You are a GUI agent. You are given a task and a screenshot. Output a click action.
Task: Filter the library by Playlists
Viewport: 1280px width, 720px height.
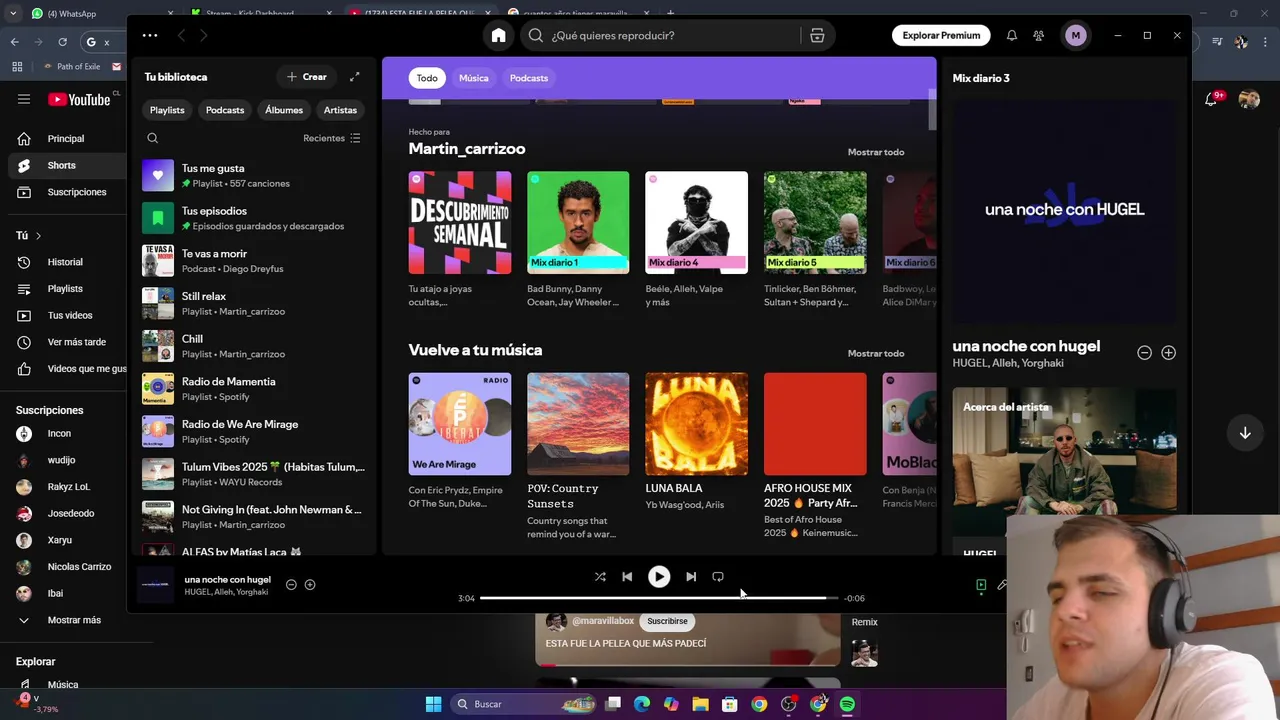click(167, 110)
